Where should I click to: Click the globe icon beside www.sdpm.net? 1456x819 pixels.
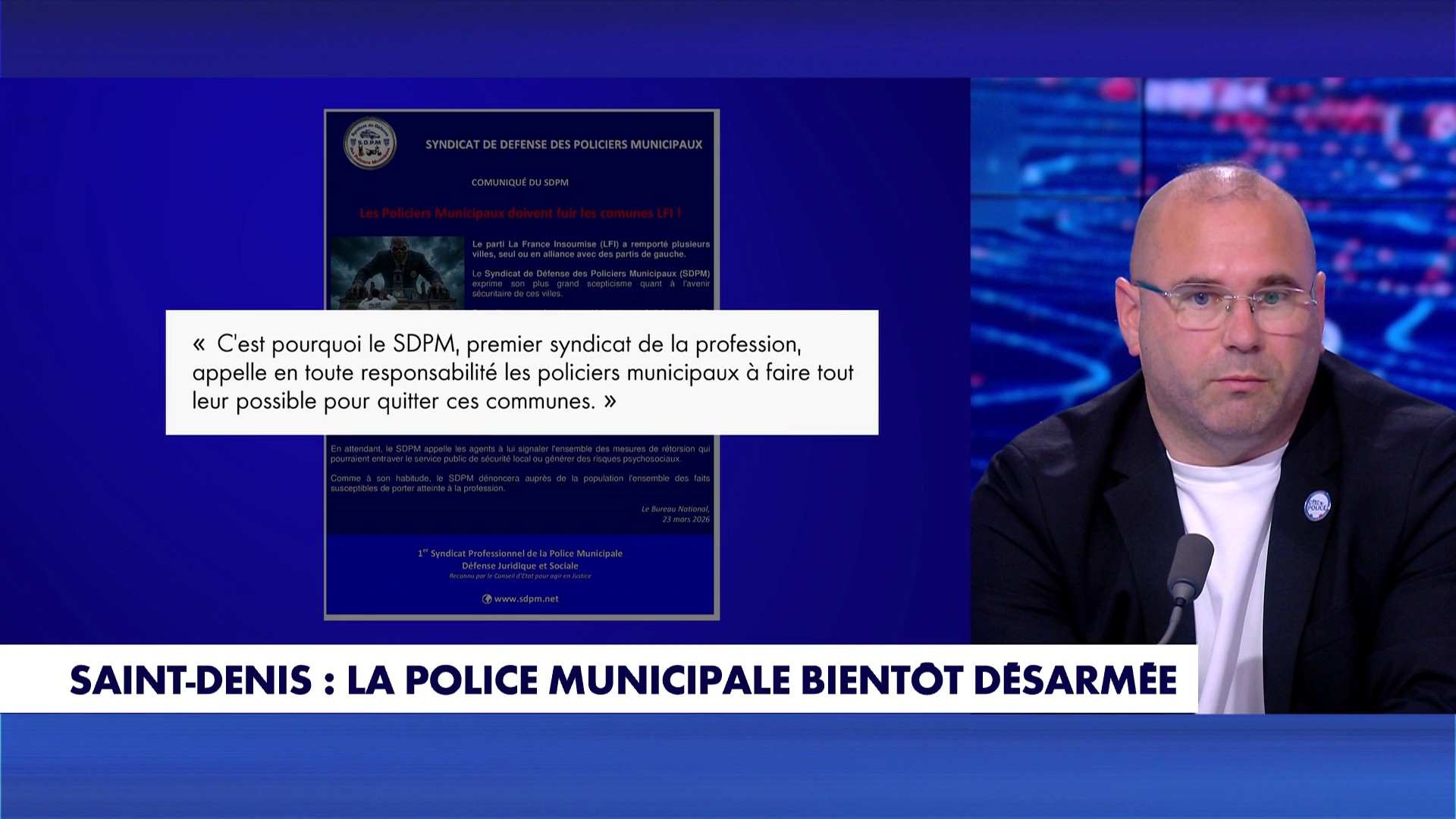[487, 599]
